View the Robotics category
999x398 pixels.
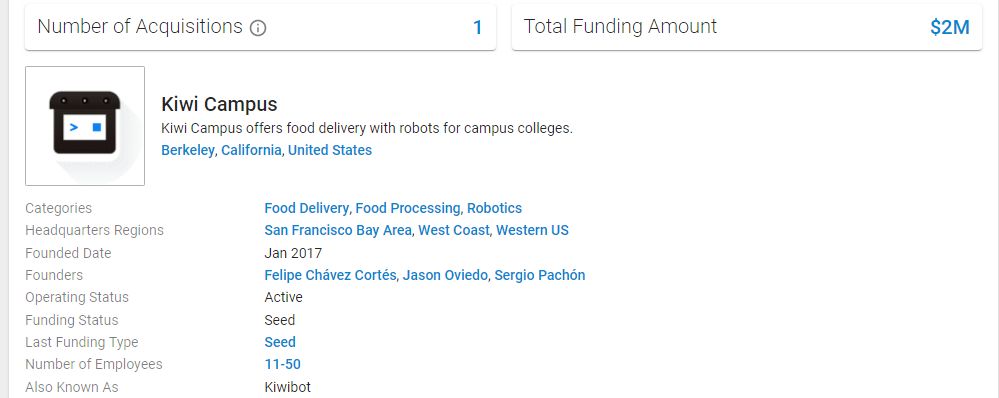point(494,208)
